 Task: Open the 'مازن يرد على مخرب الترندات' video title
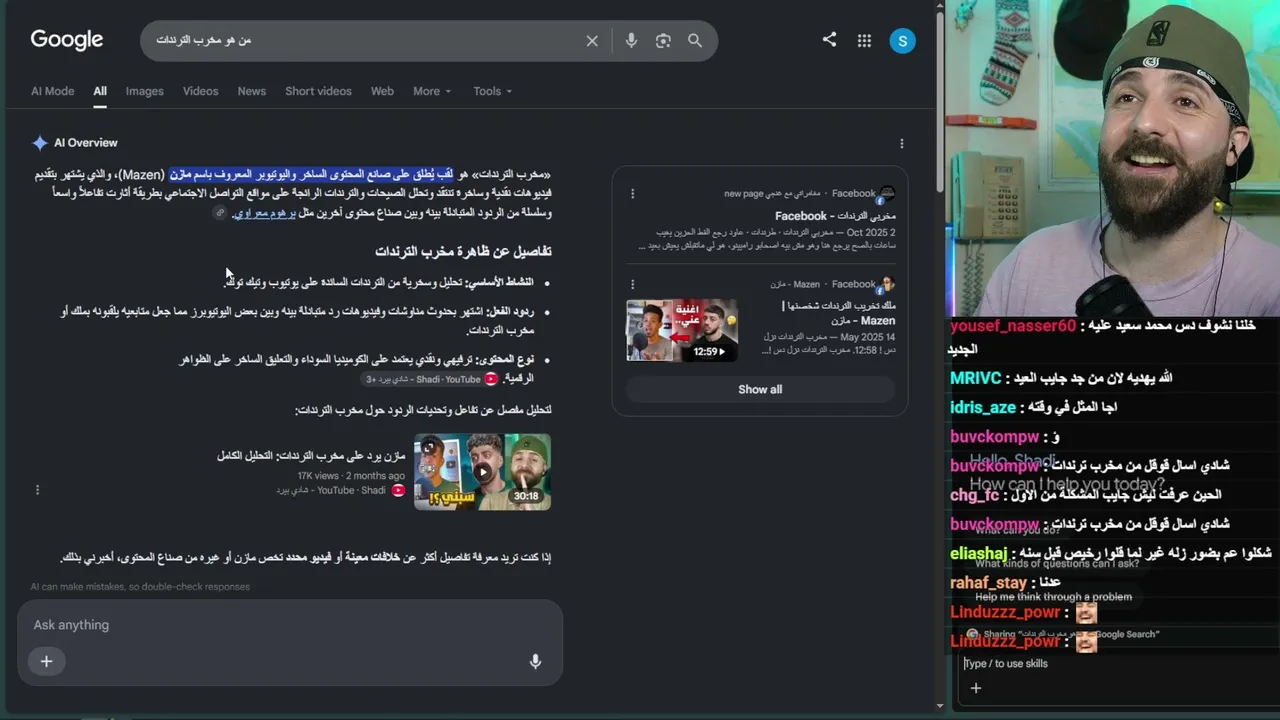tap(311, 456)
